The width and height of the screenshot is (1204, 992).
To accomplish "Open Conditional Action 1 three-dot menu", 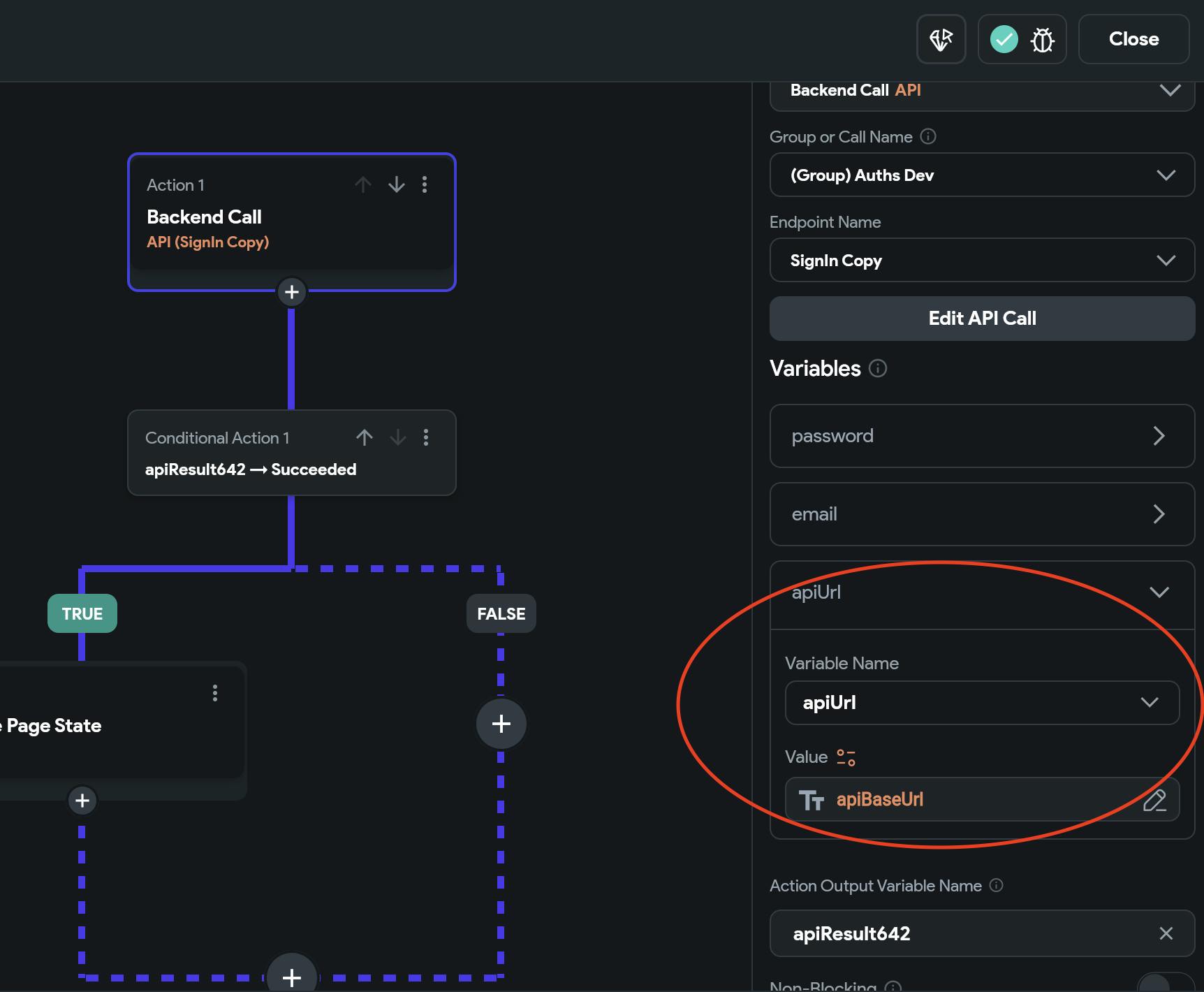I will [426, 437].
